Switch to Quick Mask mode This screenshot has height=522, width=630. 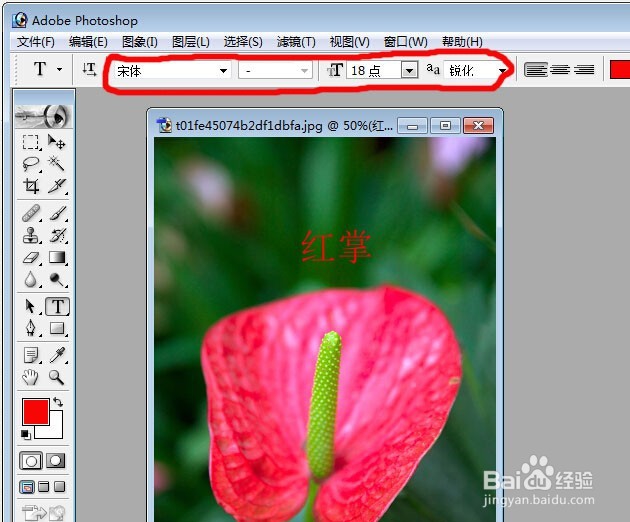point(55,461)
